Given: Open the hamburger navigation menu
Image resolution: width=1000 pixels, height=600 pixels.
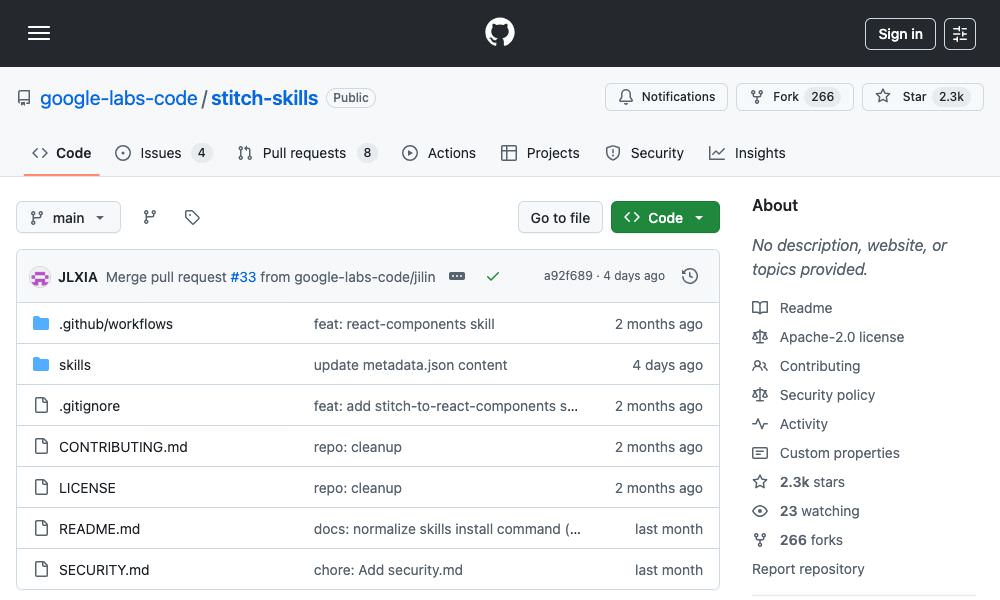Looking at the screenshot, I should coord(39,33).
